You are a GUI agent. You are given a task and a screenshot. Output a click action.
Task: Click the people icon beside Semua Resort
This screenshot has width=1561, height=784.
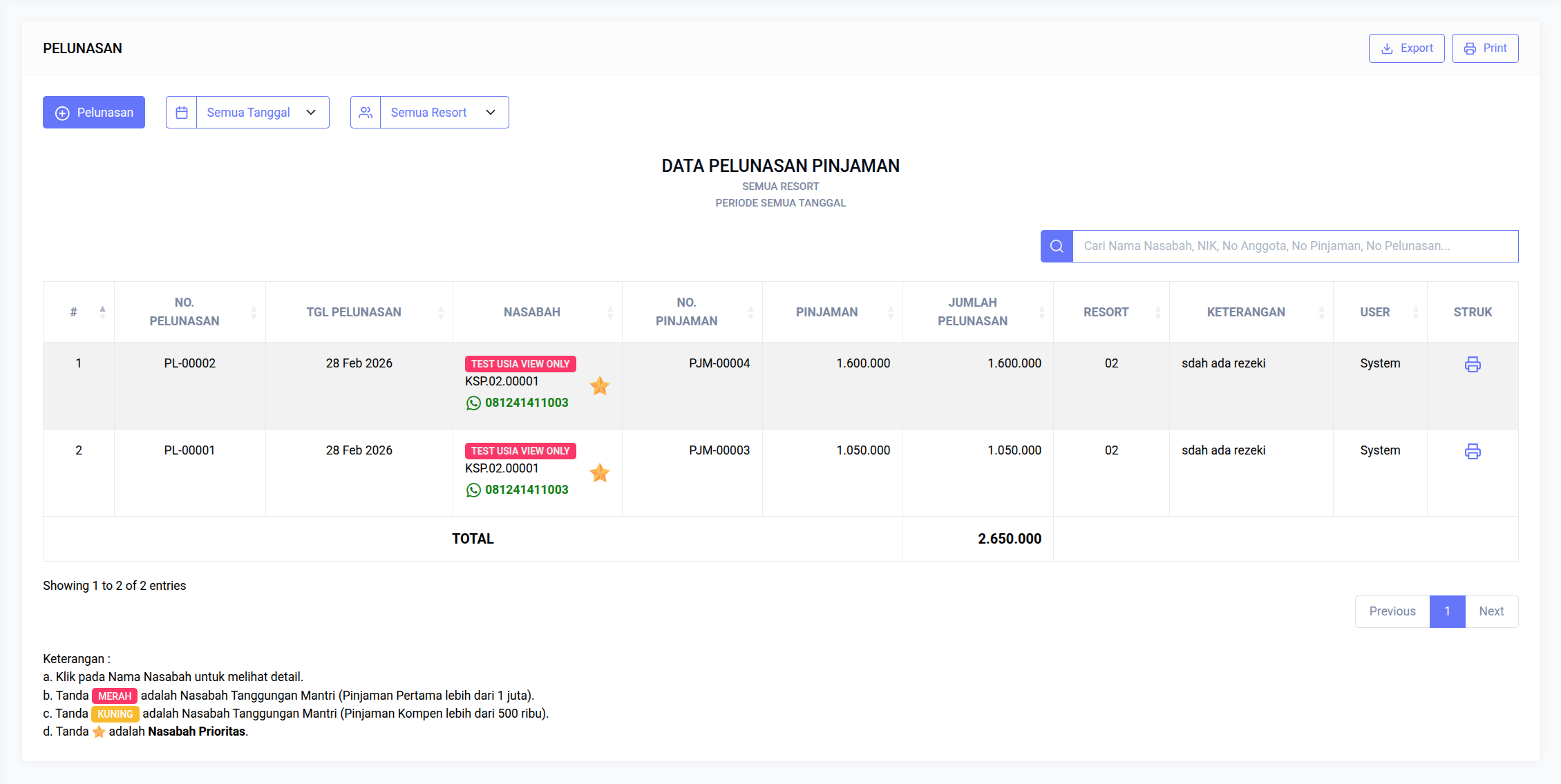[366, 112]
